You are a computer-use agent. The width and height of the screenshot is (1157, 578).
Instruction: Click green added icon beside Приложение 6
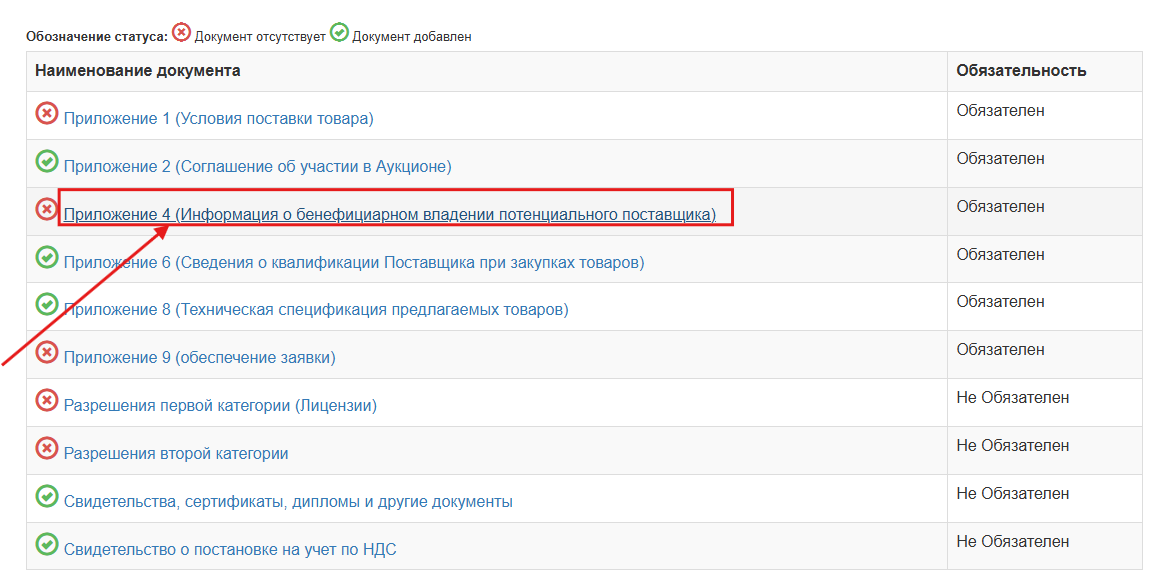(46, 256)
